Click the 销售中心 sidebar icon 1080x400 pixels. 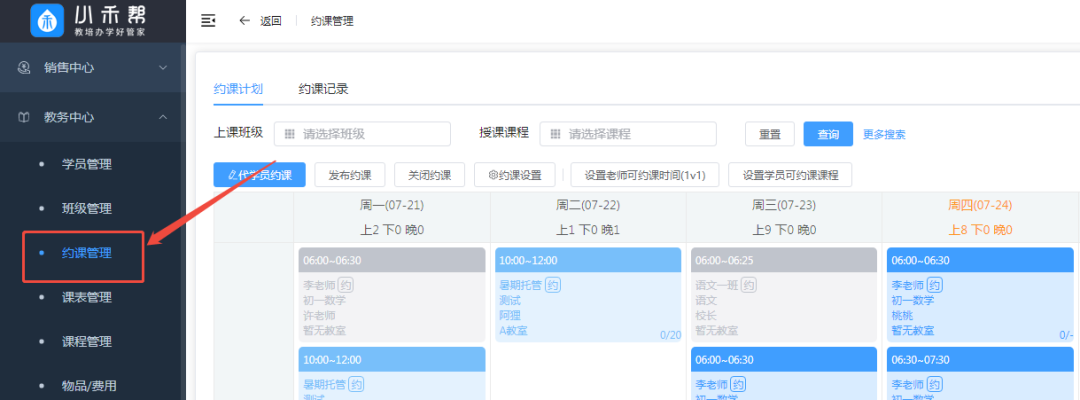[x=25, y=68]
